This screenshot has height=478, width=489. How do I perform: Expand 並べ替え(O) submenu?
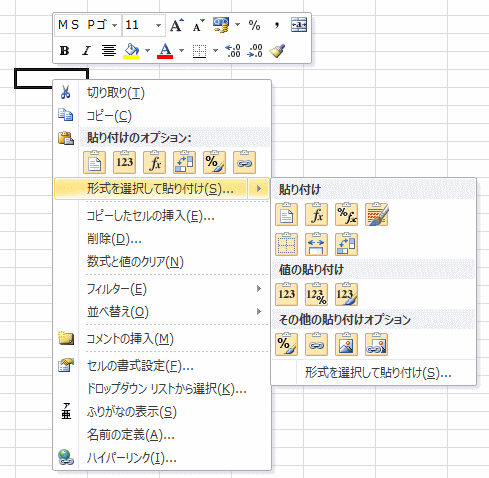pyautogui.click(x=162, y=312)
